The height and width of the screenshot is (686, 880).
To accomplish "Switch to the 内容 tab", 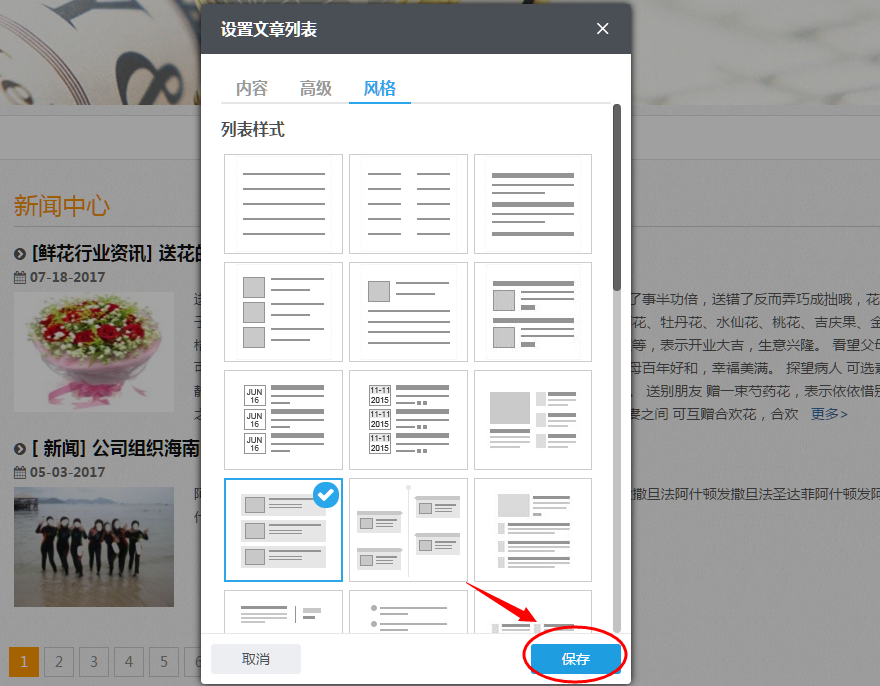I will [x=250, y=88].
